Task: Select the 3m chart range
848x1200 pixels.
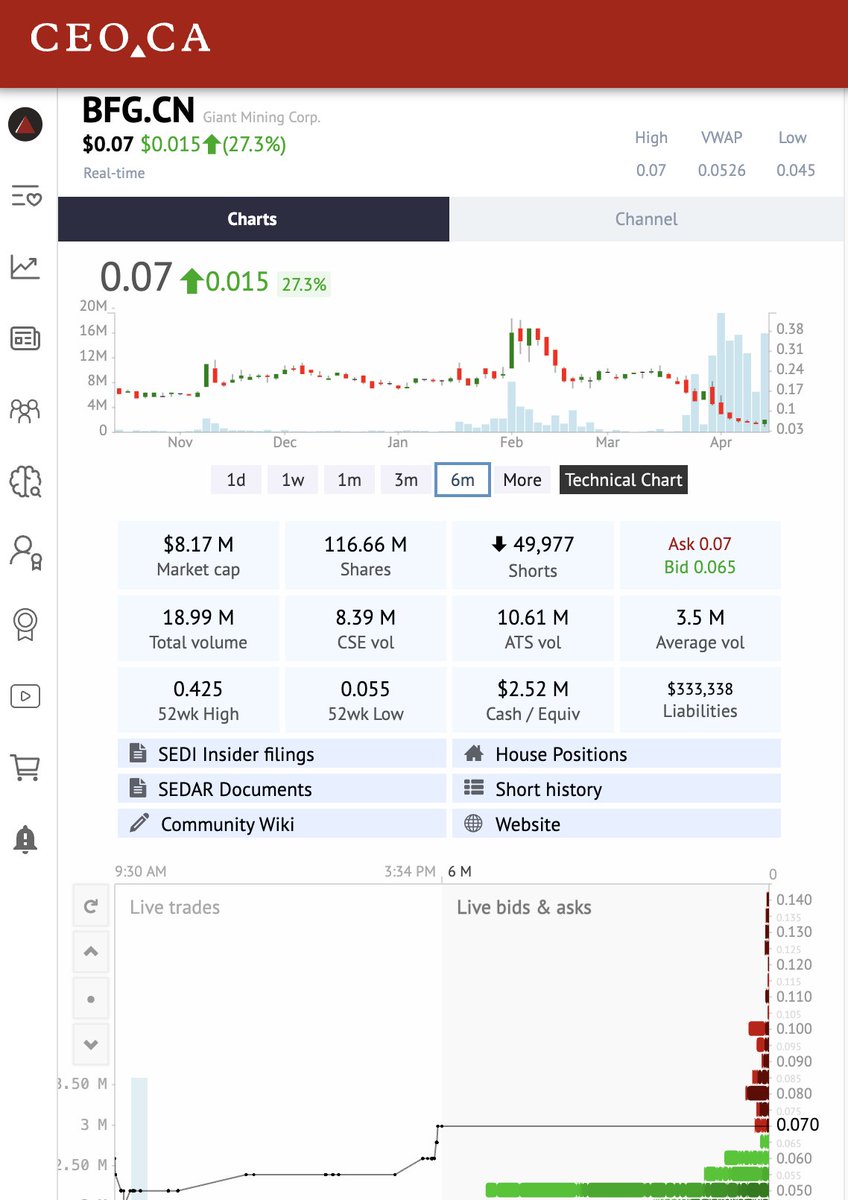Action: tap(406, 480)
